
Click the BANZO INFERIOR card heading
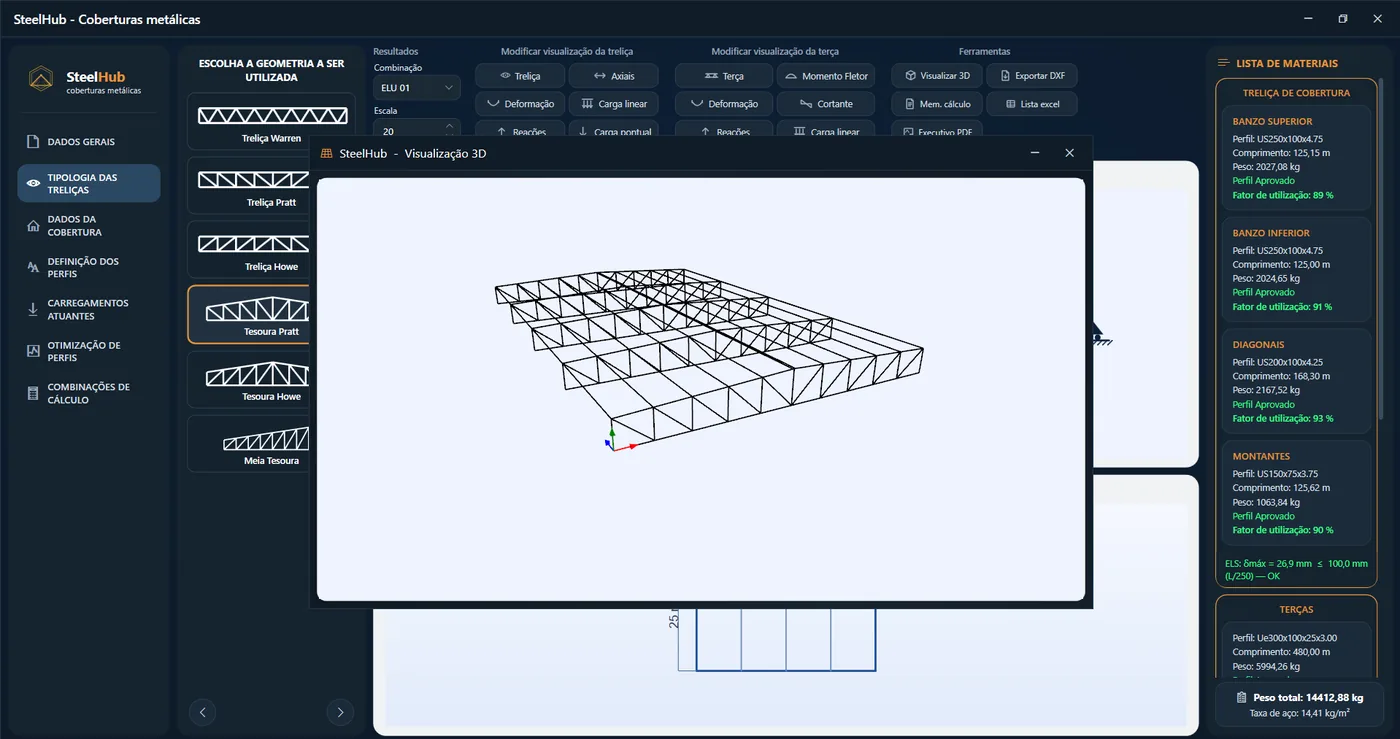tap(1270, 233)
